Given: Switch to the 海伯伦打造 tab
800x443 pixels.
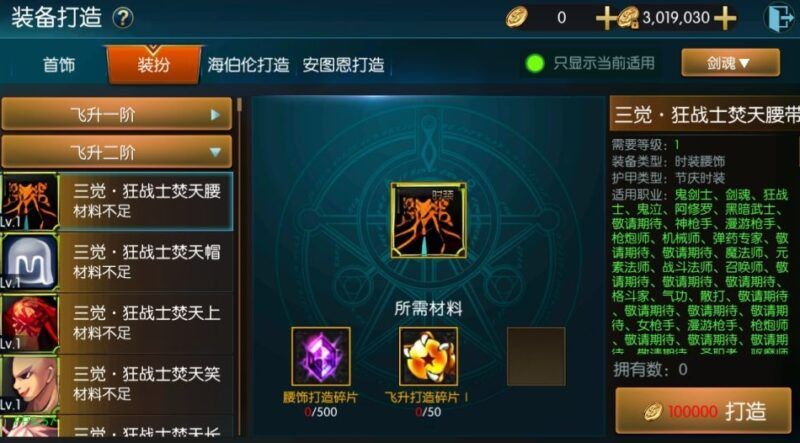Looking at the screenshot, I should coord(248,65).
